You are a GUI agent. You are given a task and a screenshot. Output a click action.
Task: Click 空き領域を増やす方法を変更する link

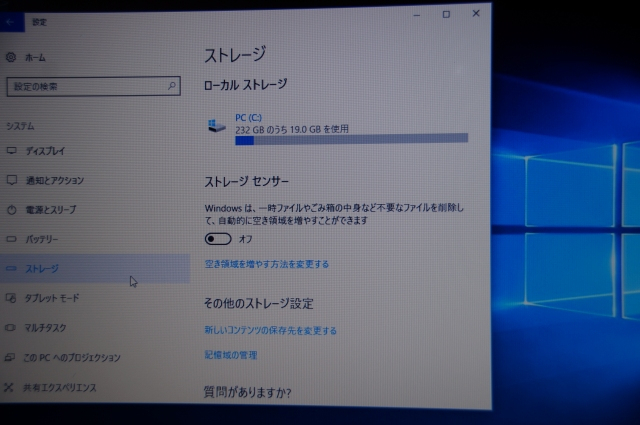tap(266, 264)
